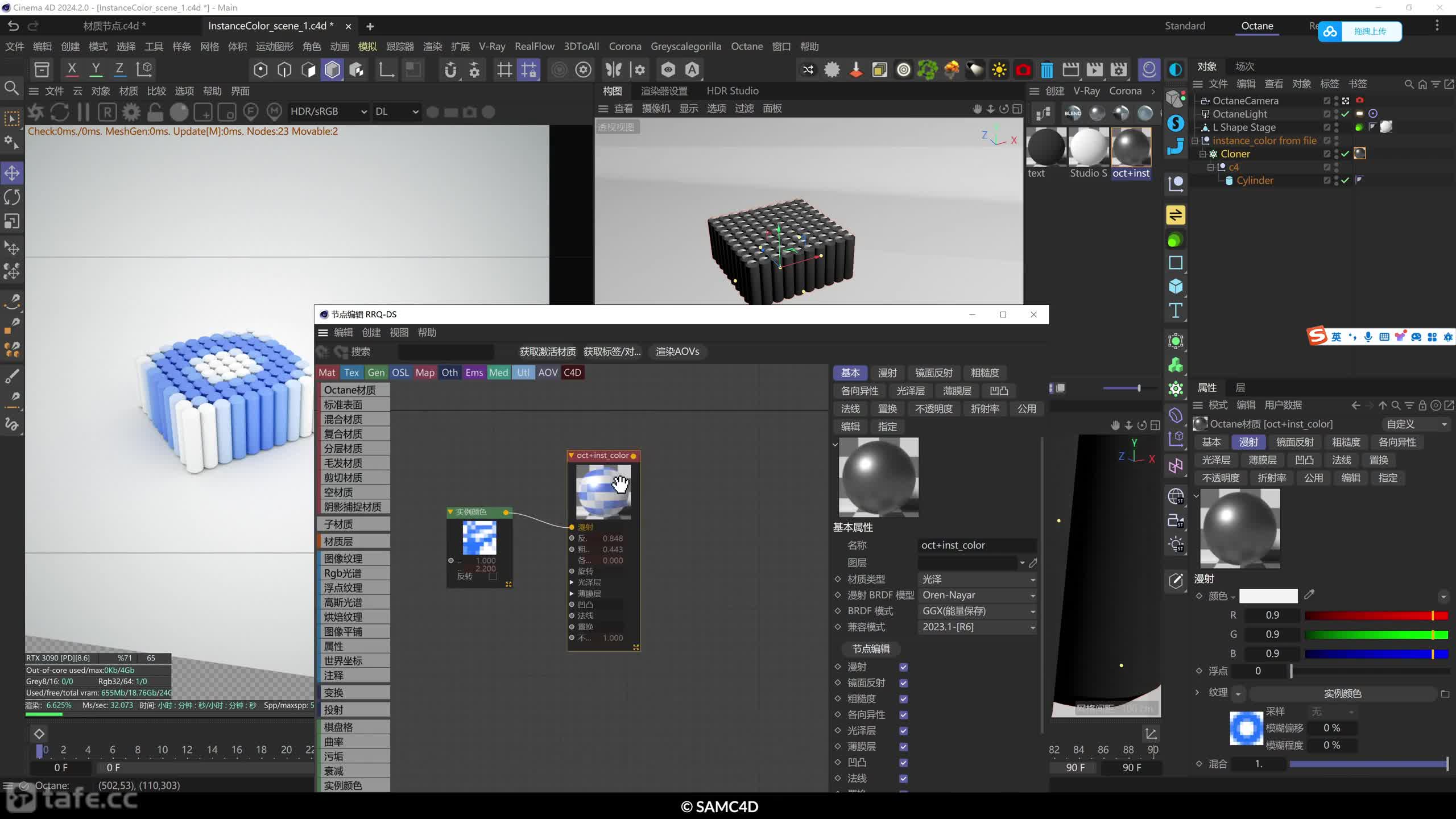Toggle the Y axis lock icon
The height and width of the screenshot is (819, 1456).
(x=96, y=69)
